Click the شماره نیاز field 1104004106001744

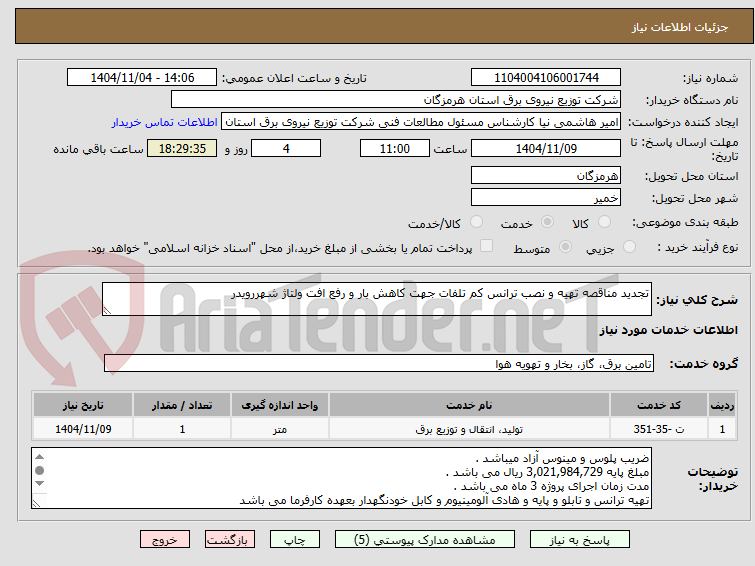(546, 78)
